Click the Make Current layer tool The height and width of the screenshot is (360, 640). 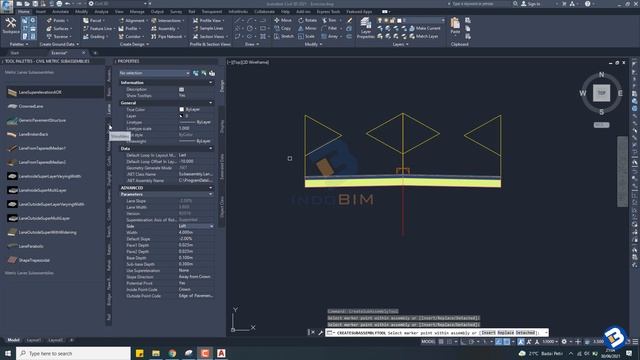tap(425, 28)
